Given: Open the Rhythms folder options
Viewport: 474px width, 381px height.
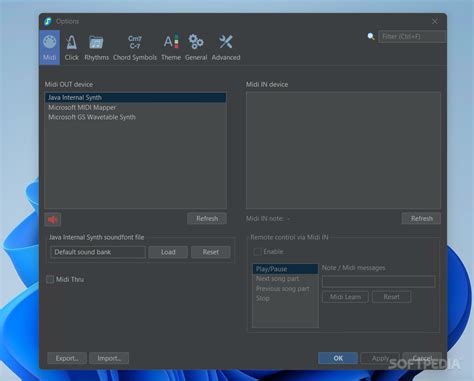Looking at the screenshot, I should (96, 47).
